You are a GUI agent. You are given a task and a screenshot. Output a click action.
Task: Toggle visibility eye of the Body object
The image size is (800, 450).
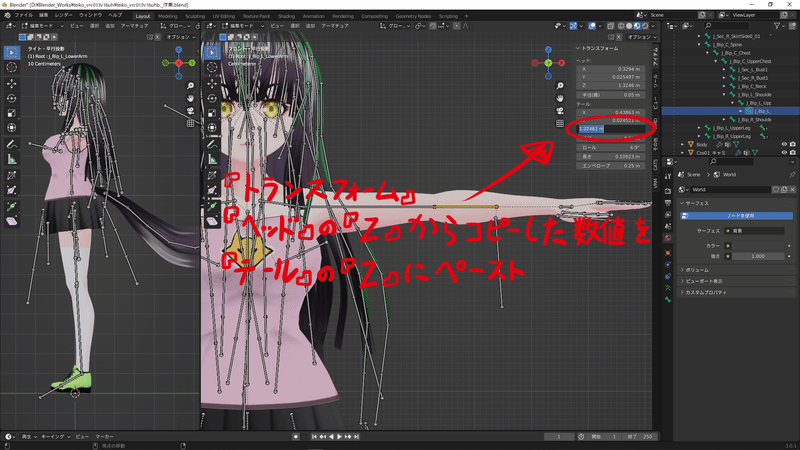[784, 144]
